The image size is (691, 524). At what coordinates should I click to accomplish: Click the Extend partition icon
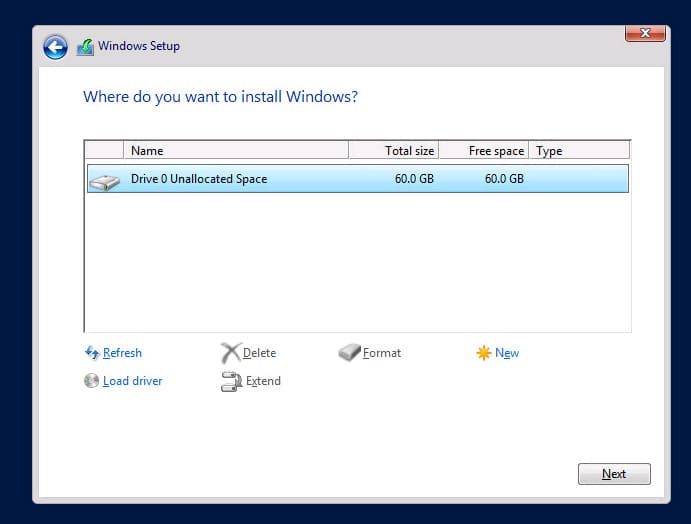coord(231,381)
